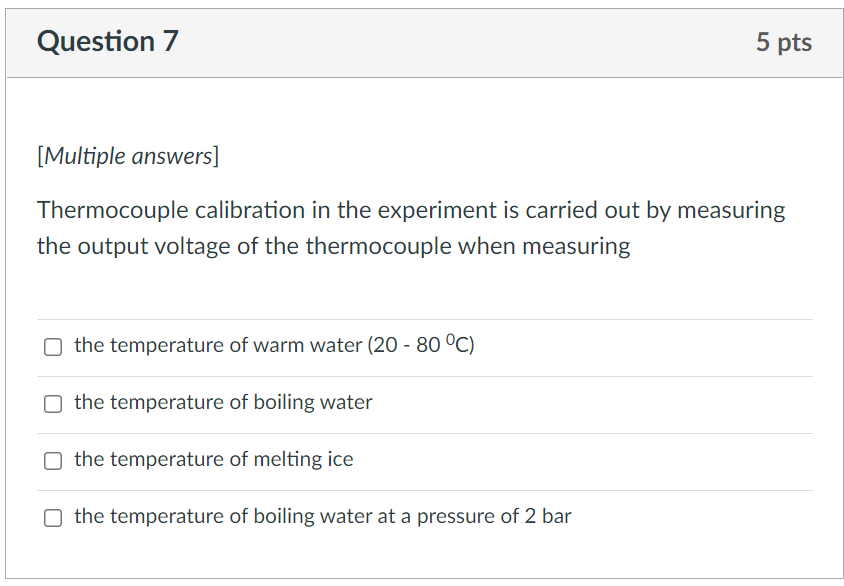
Task: Click the Question 7 heading
Action: (106, 42)
